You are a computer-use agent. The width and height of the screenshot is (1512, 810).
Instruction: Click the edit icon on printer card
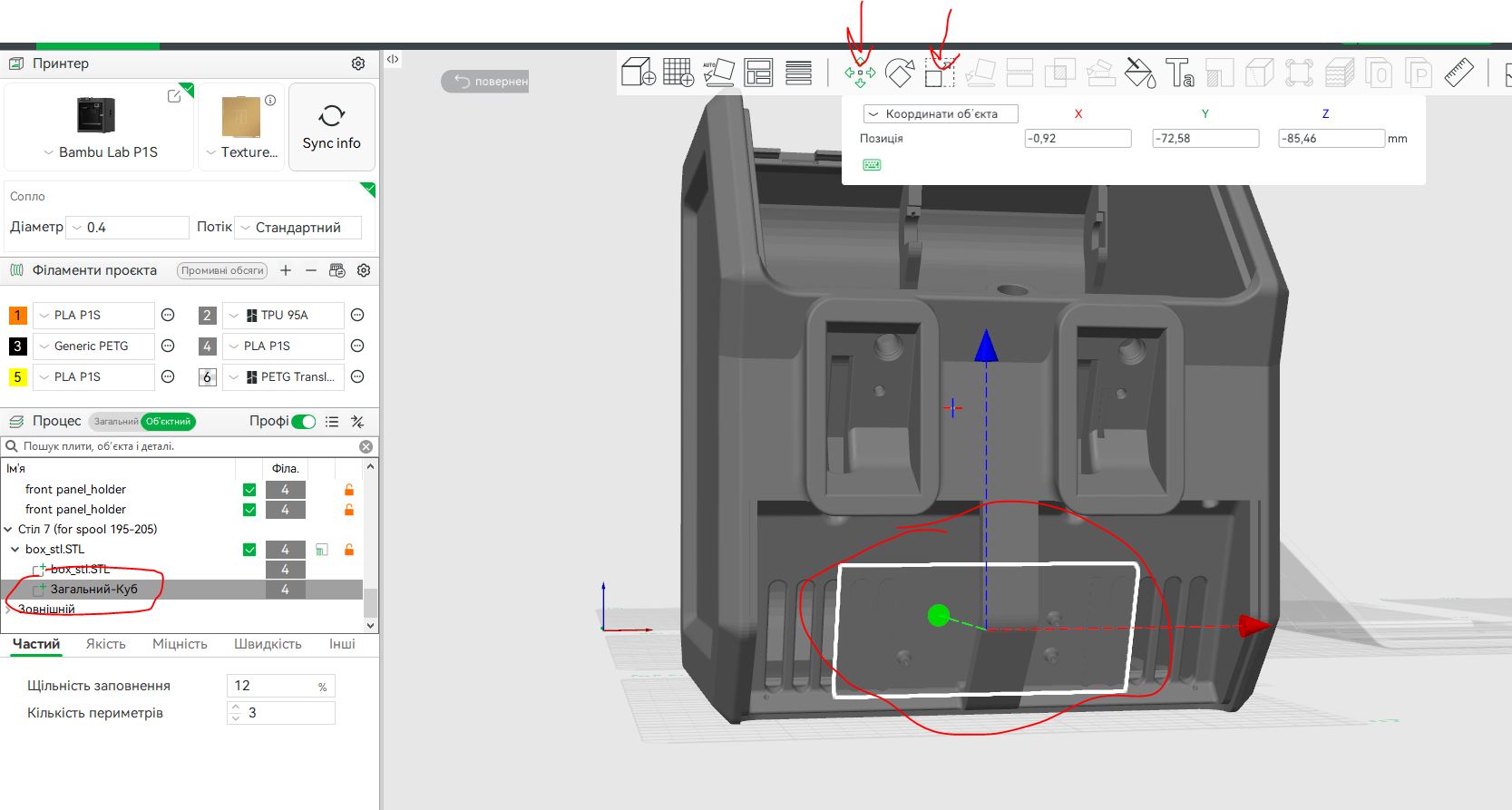[x=174, y=95]
